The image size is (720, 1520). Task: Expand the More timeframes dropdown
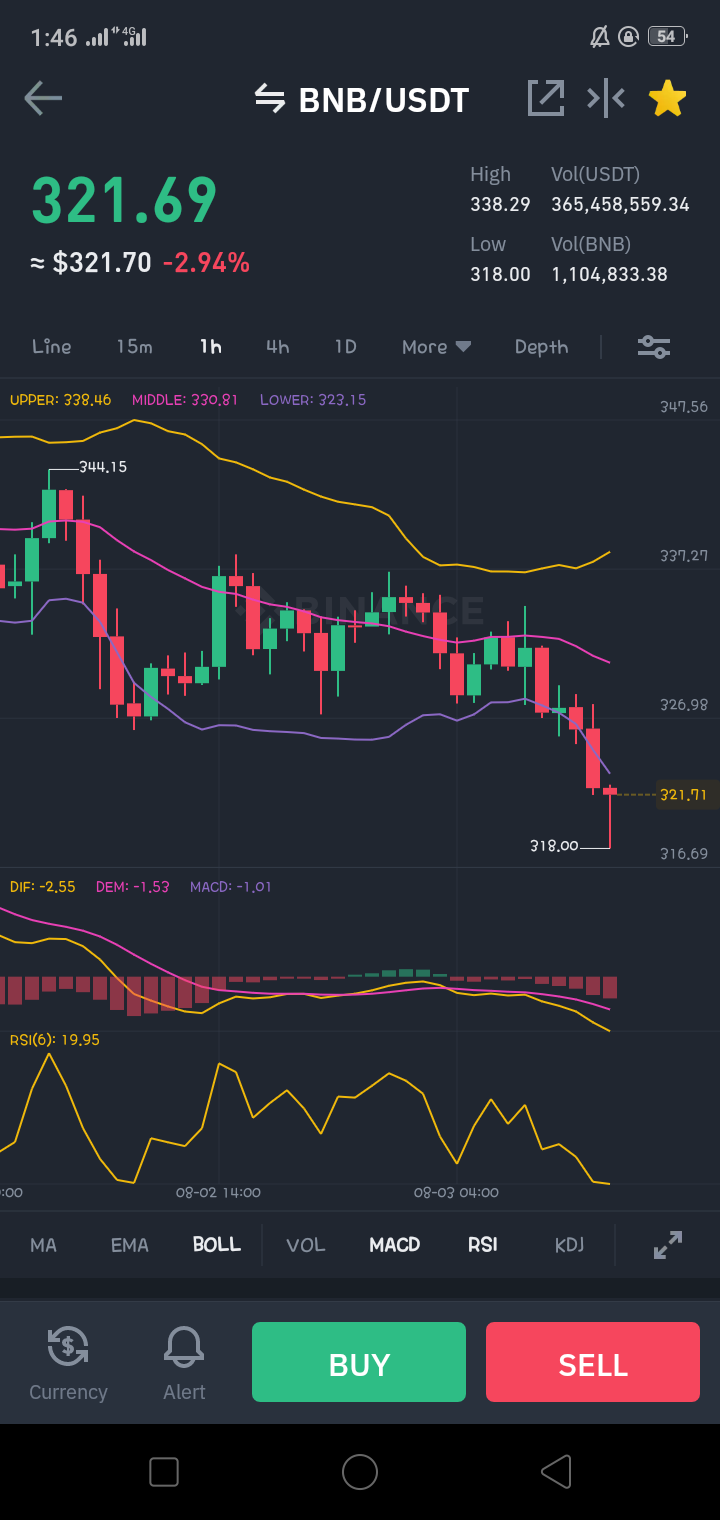click(436, 347)
